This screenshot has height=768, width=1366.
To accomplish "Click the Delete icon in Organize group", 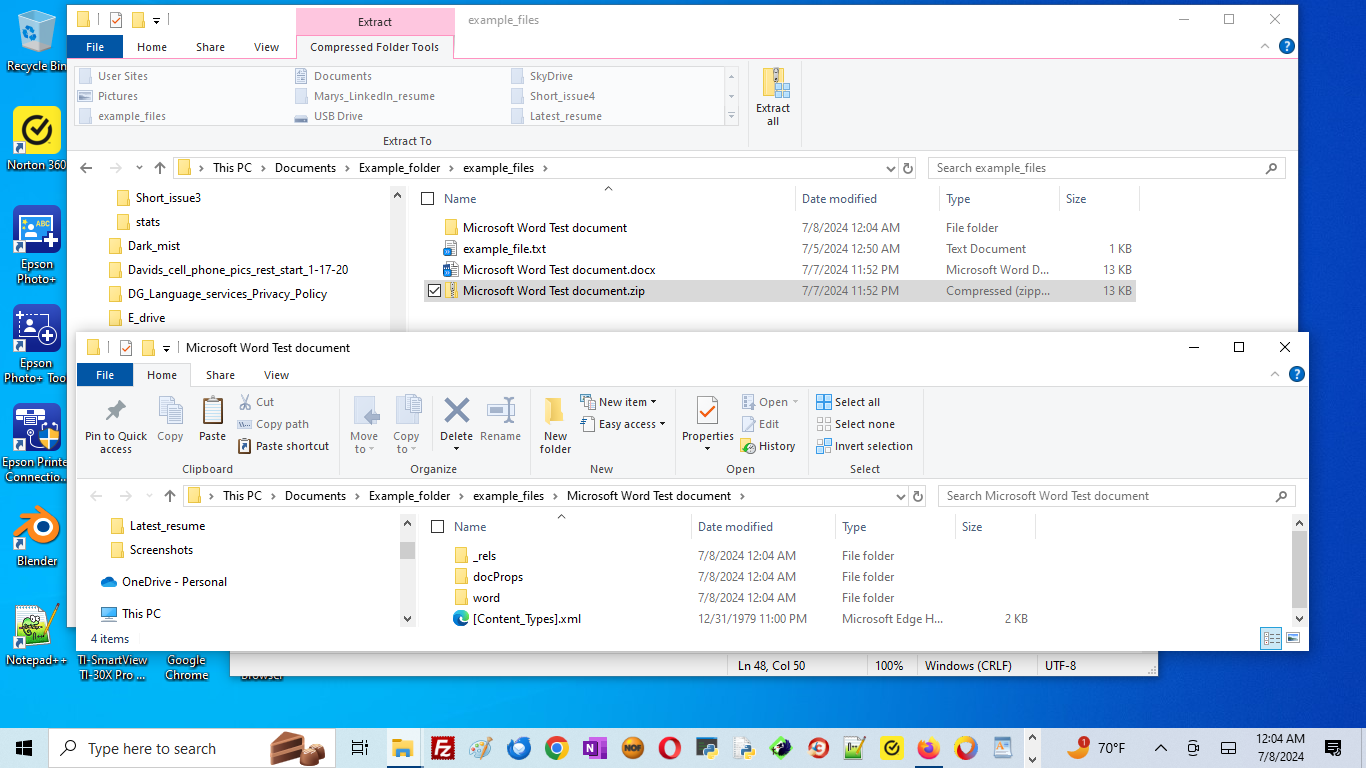I will click(456, 420).
